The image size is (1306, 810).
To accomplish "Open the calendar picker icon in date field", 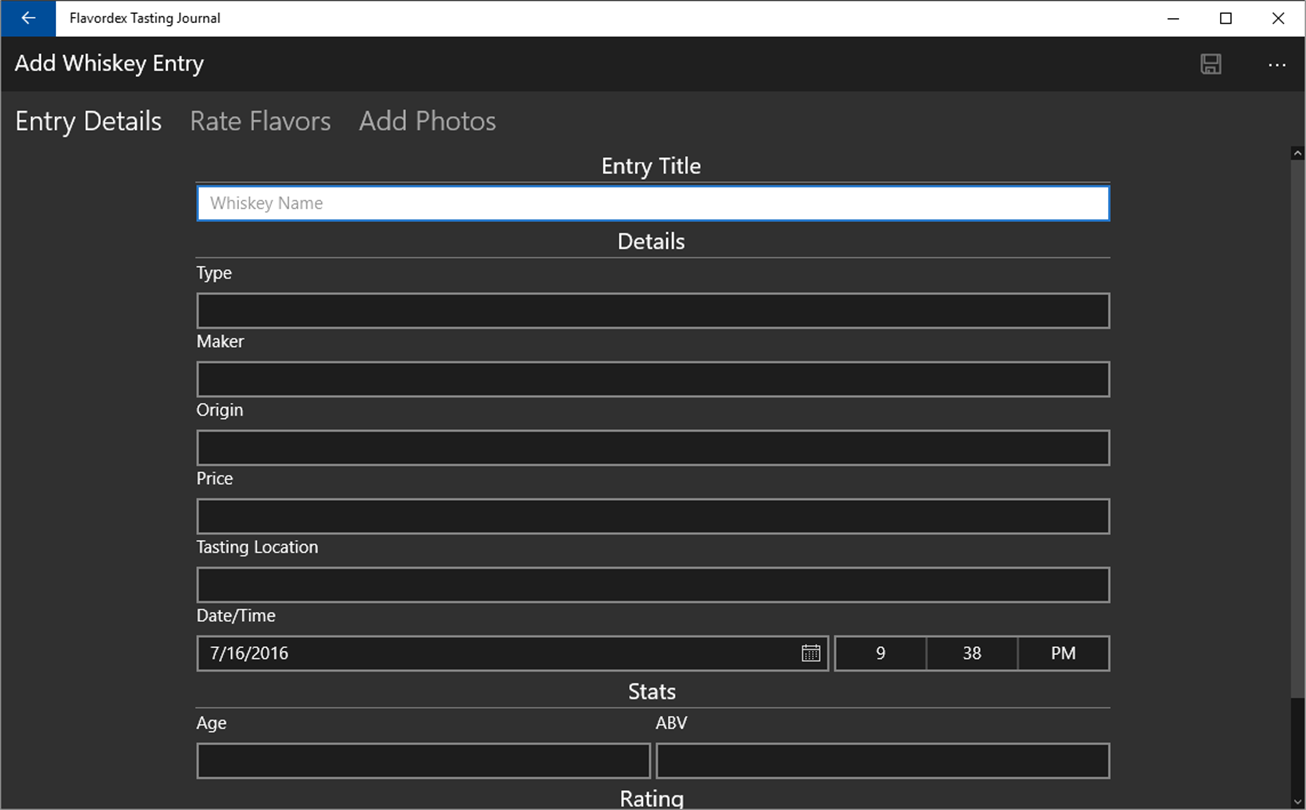I will tap(811, 653).
